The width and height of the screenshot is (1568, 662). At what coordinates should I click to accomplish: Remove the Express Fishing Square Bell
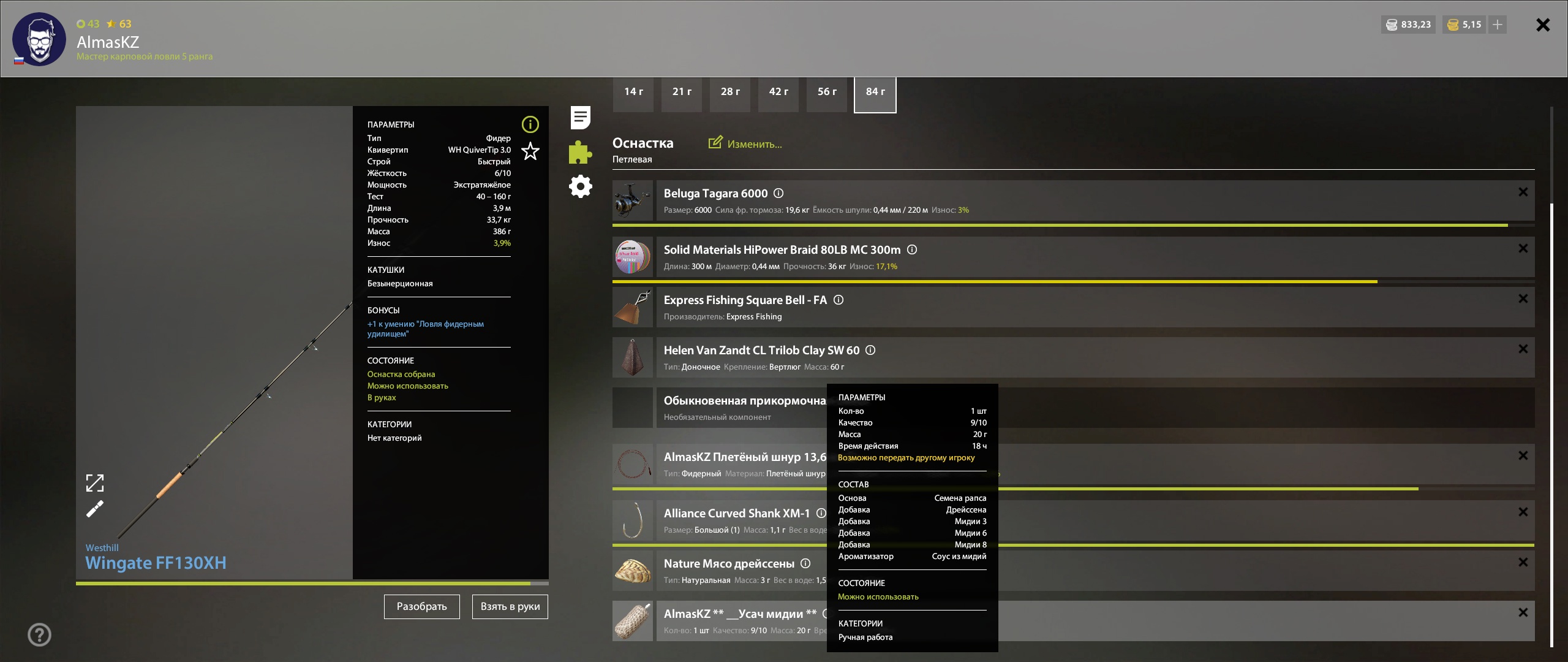tap(1523, 299)
